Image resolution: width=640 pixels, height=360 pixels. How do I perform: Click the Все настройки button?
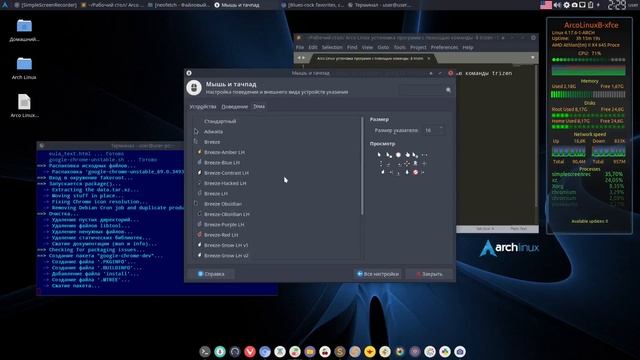point(378,274)
